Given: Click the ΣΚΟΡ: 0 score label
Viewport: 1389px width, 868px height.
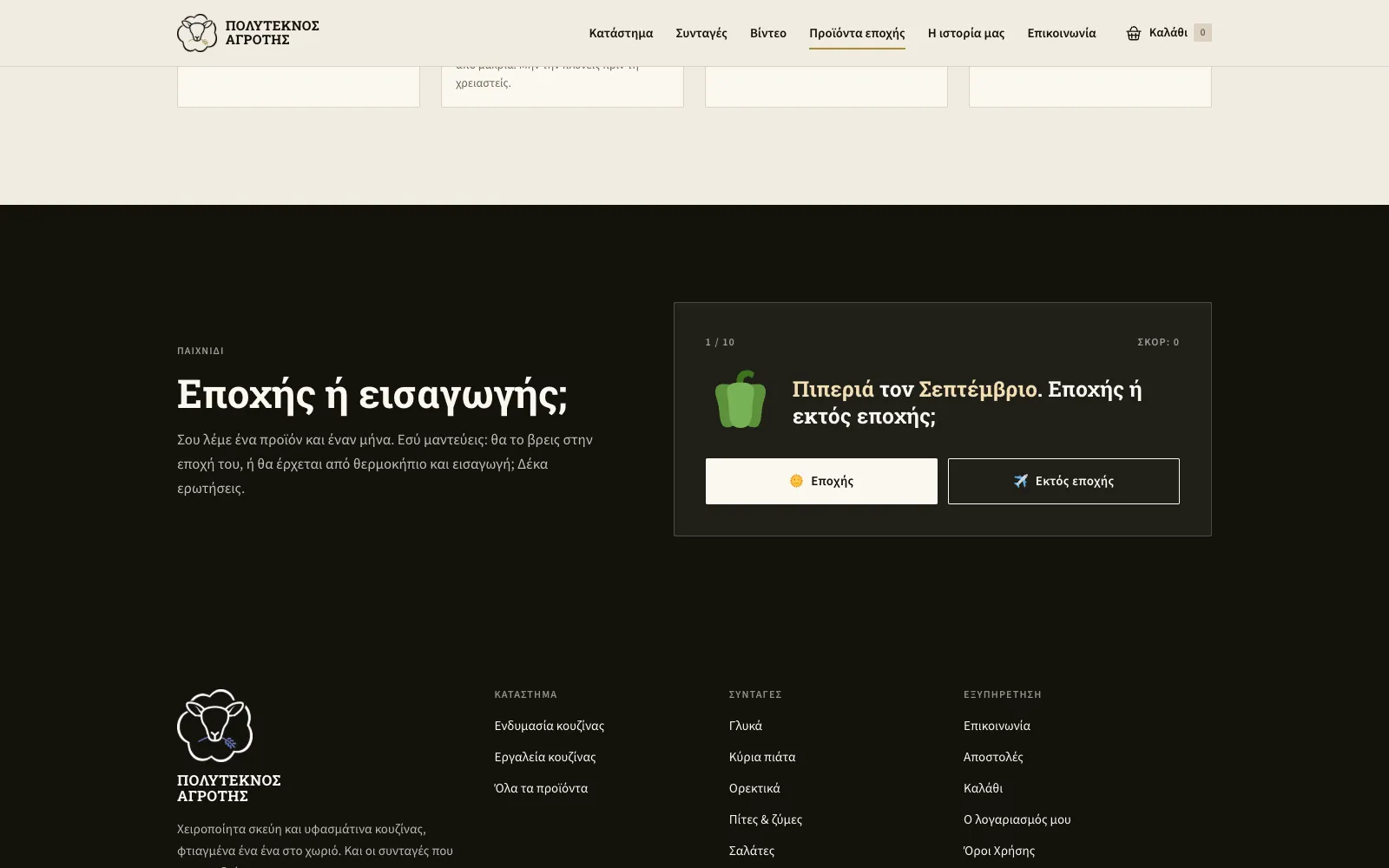Looking at the screenshot, I should (1158, 342).
